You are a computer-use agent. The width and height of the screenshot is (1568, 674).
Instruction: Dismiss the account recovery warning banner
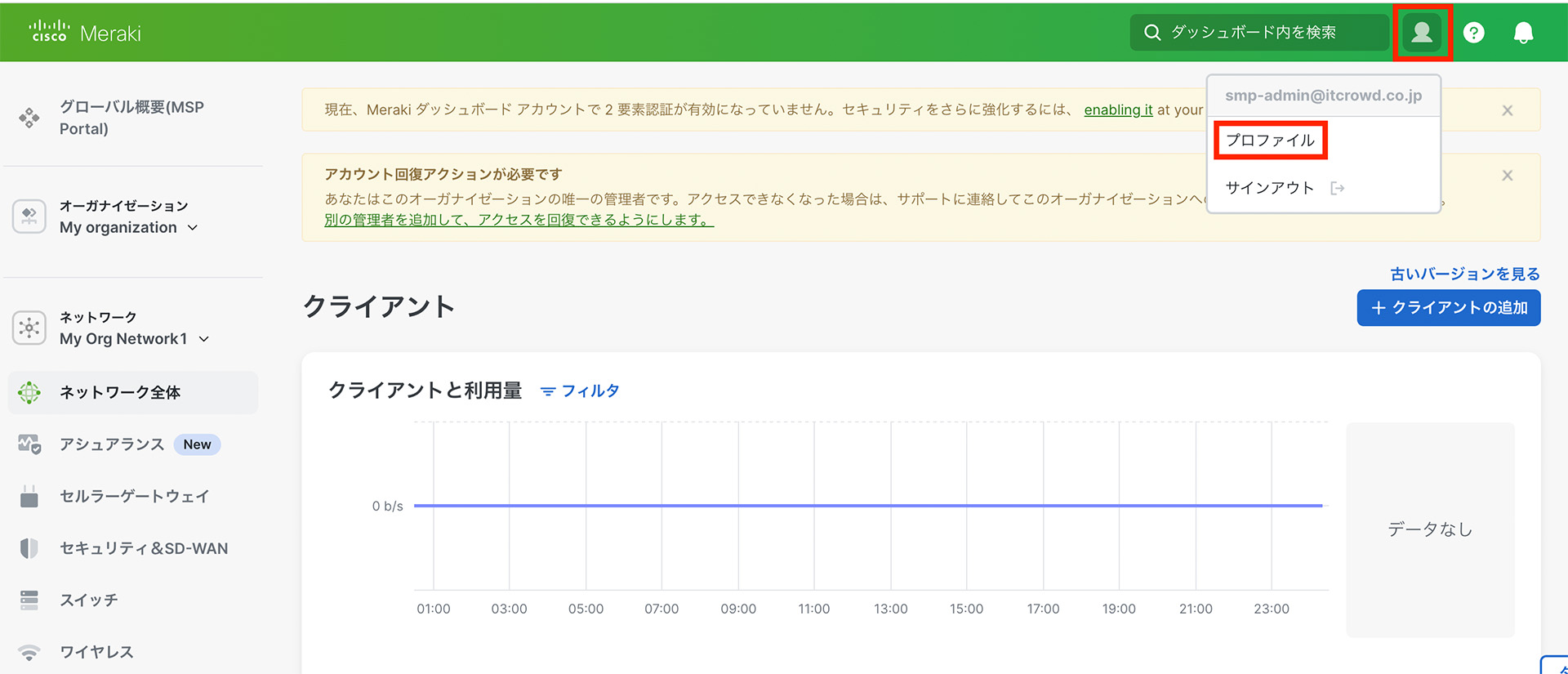click(1507, 176)
